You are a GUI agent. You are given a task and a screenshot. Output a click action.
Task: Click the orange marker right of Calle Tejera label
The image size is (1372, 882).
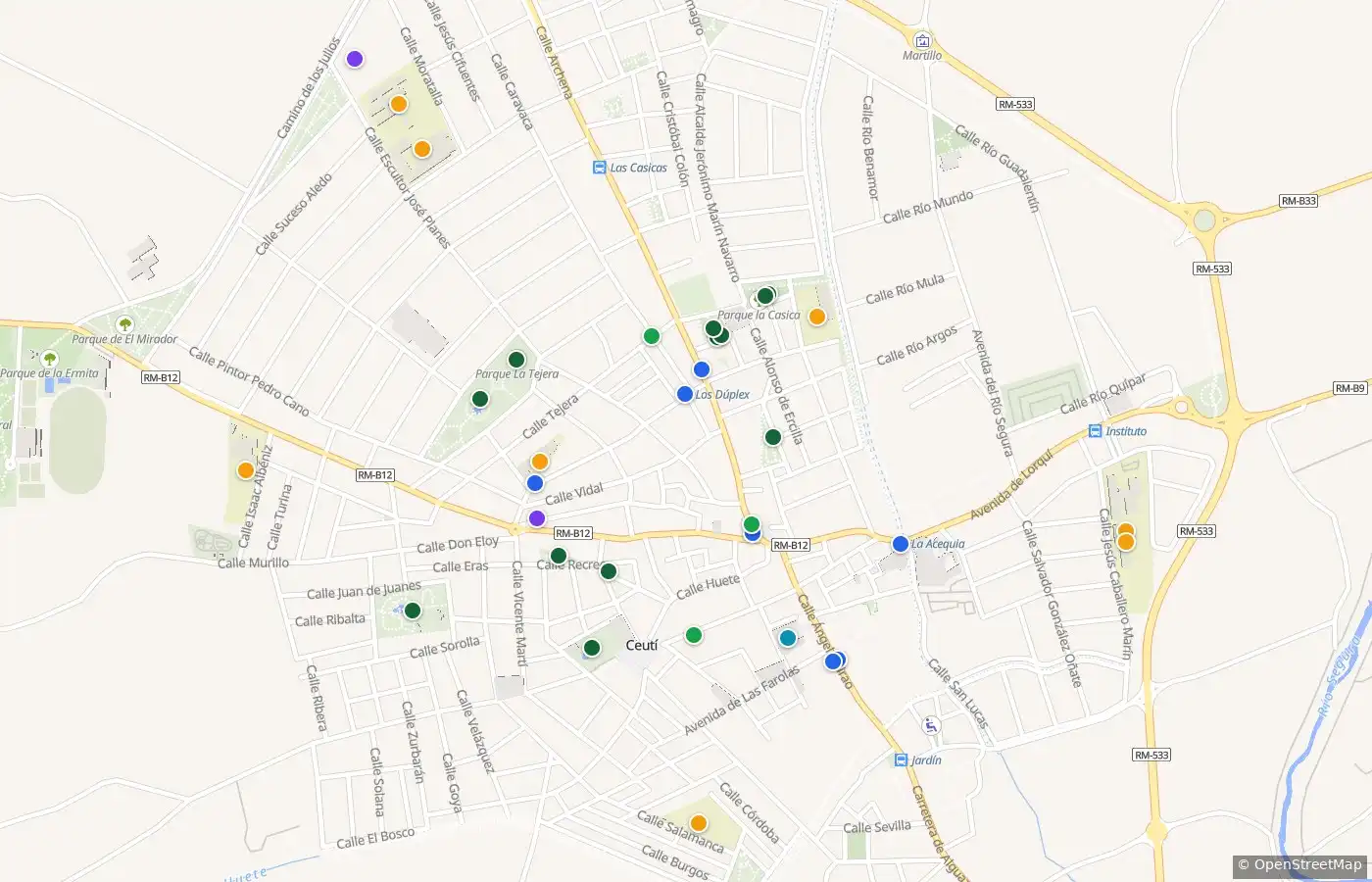click(540, 462)
